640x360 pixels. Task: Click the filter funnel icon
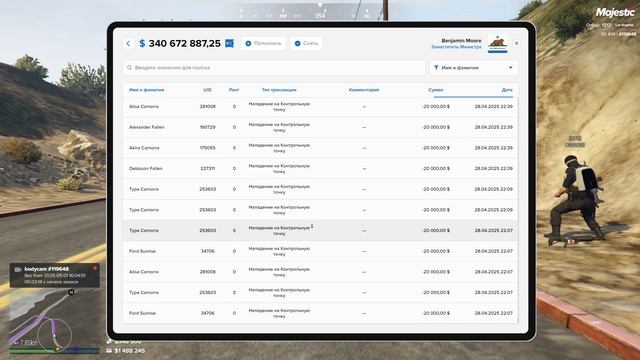click(x=436, y=67)
